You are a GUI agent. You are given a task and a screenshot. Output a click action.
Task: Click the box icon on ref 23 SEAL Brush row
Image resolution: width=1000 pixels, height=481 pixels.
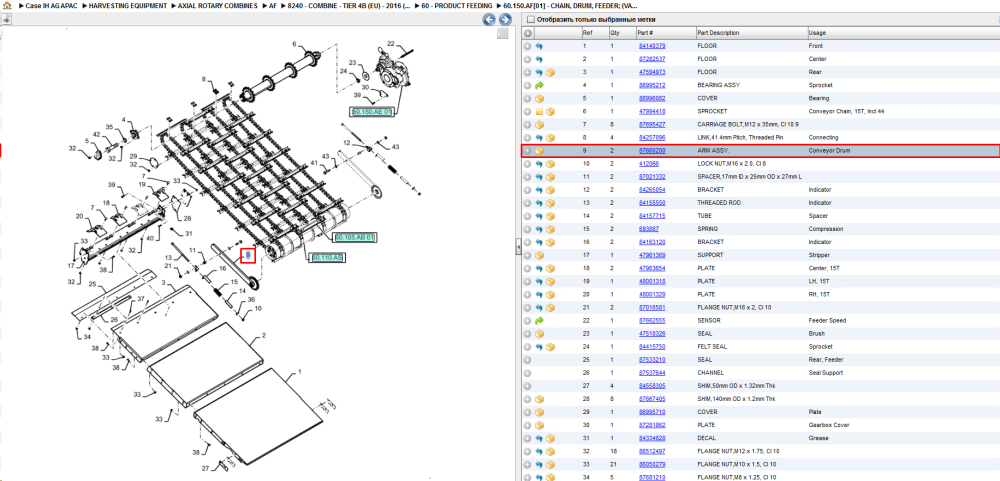point(539,334)
